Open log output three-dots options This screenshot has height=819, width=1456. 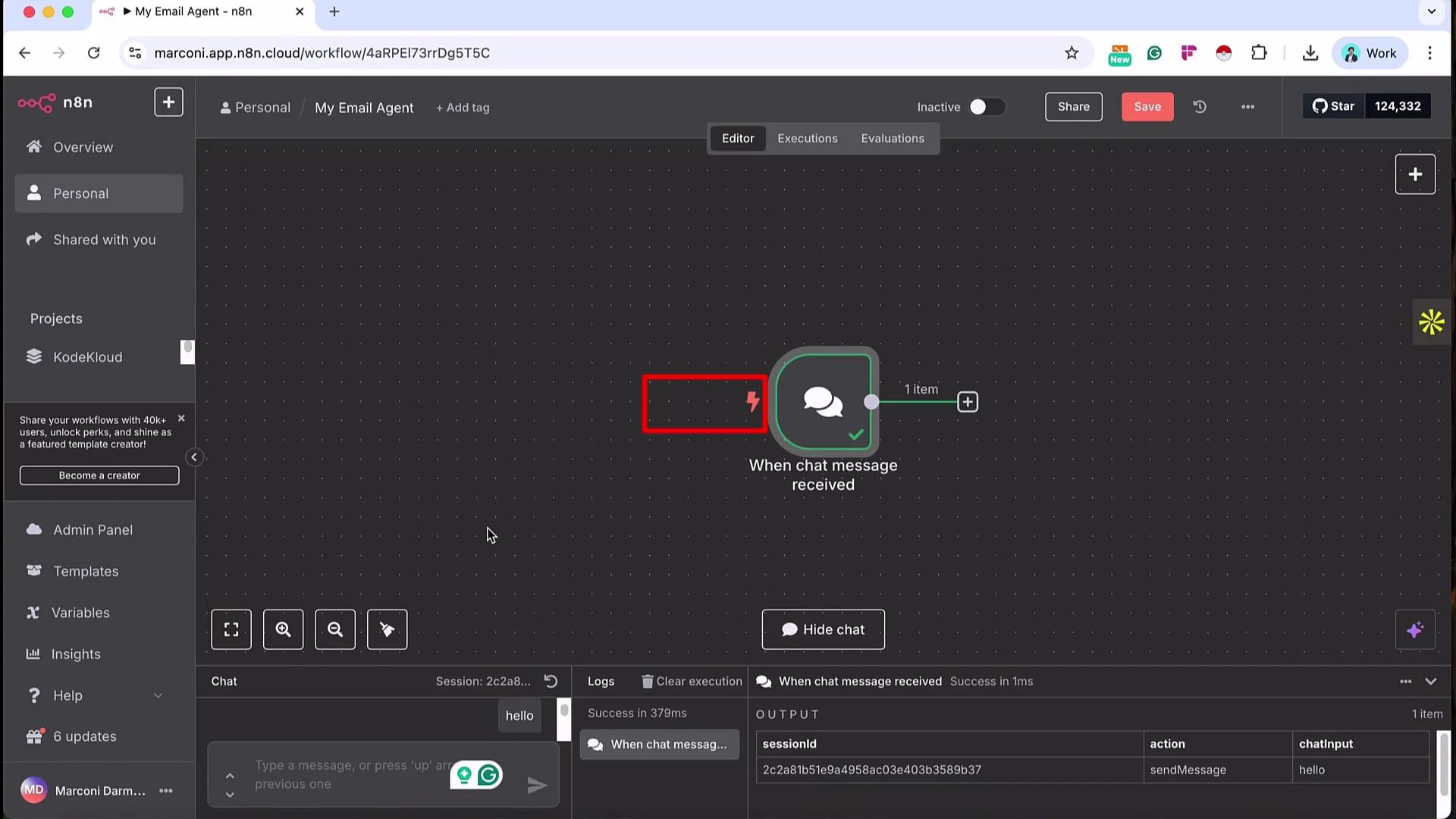(x=1405, y=681)
